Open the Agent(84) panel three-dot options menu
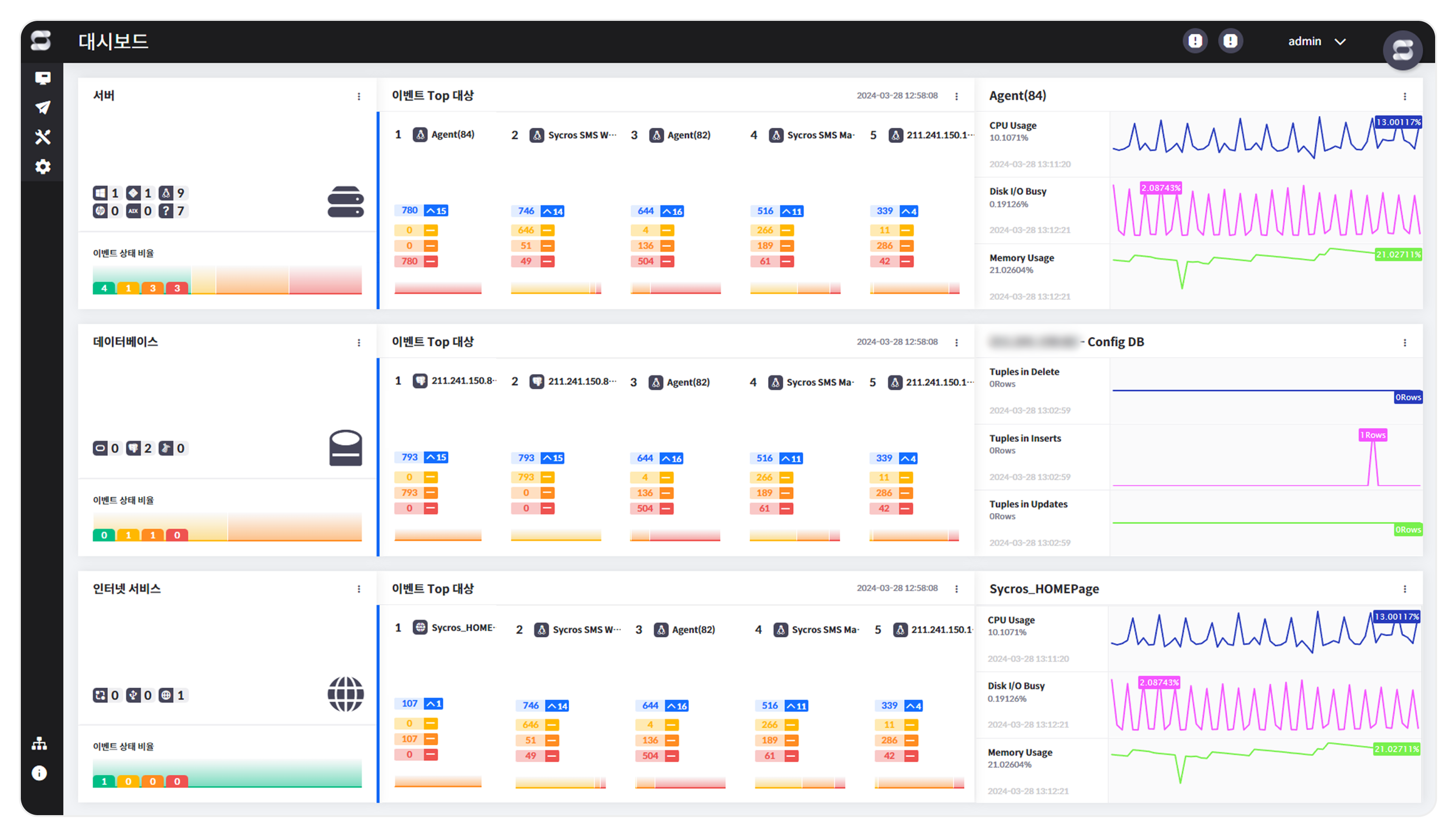This screenshot has height=836, width=1456. click(x=1404, y=97)
